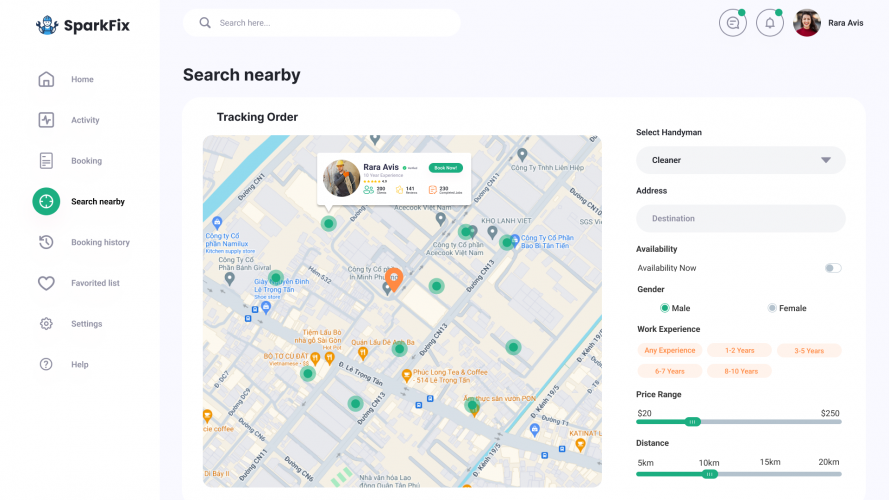
Task: Go to Activity in the sidebar
Action: [x=85, y=120]
